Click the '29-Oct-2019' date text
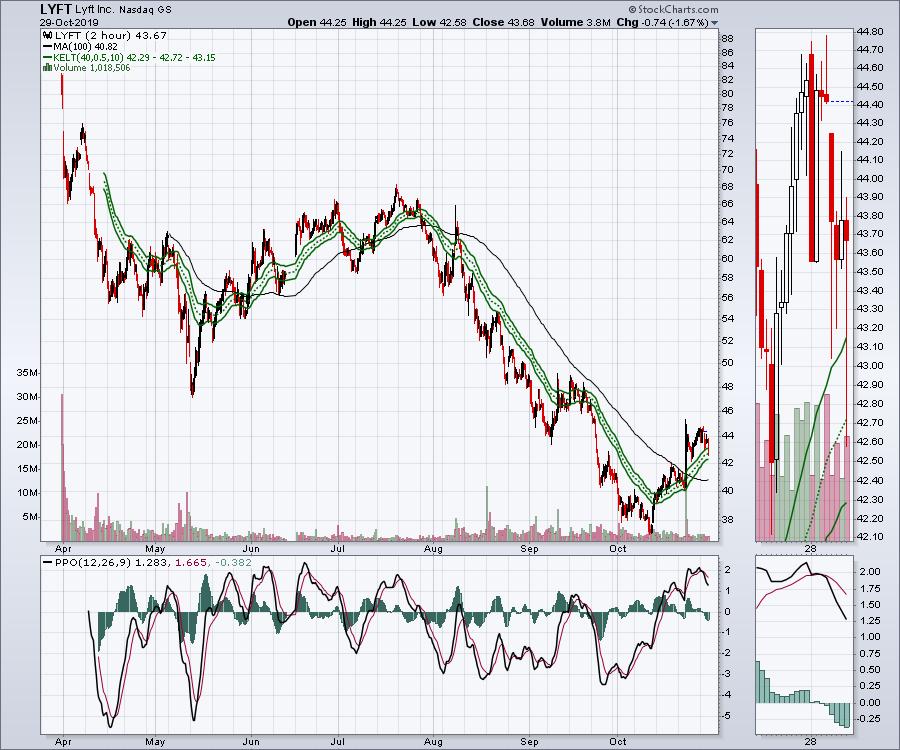 coord(69,23)
